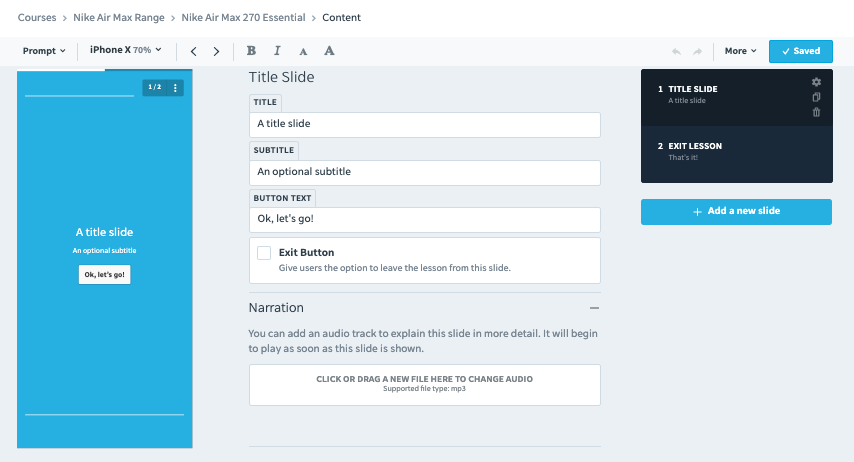Apply italic formatting
Image resolution: width=854 pixels, height=462 pixels.
click(x=277, y=51)
